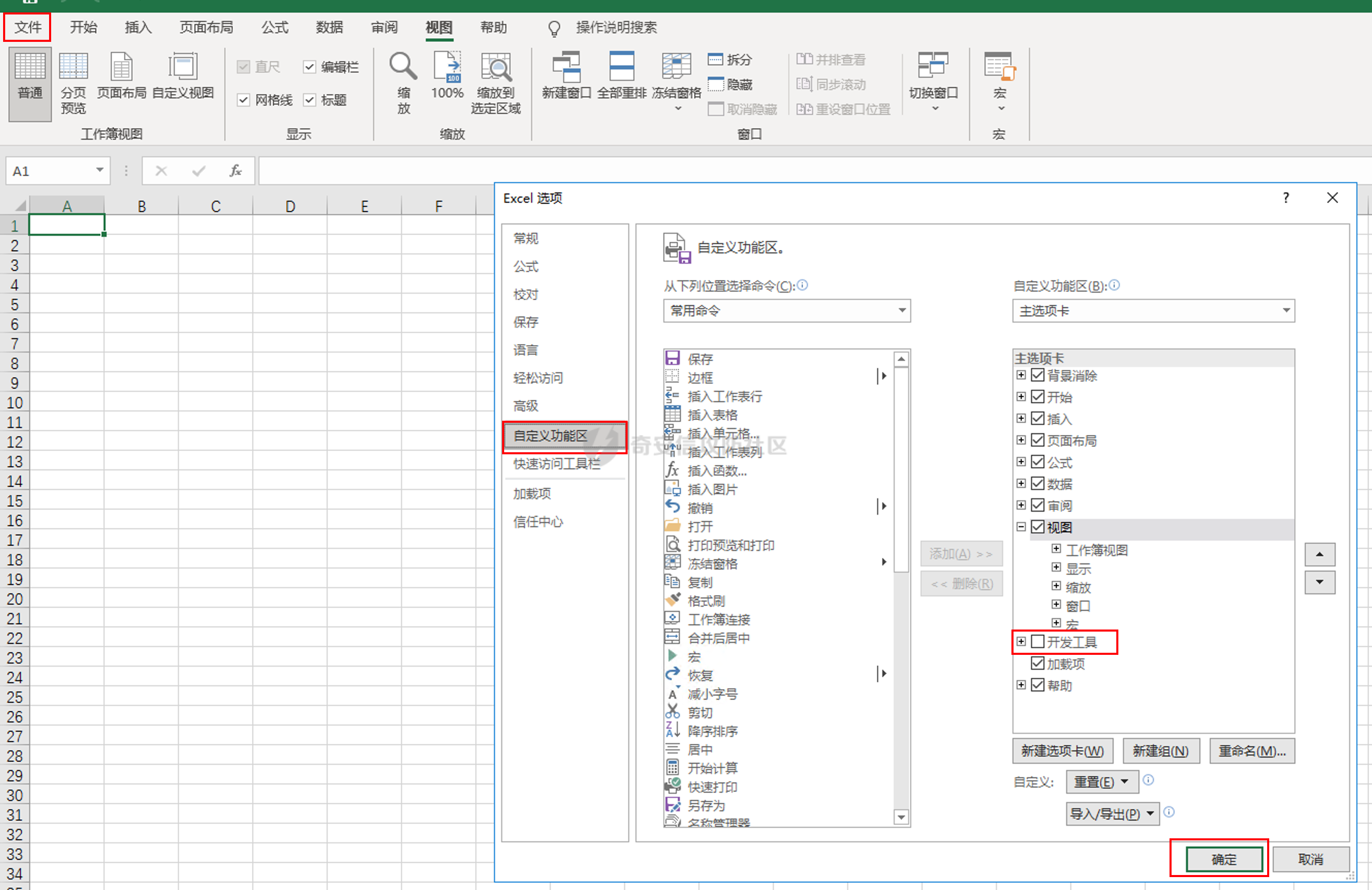This screenshot has height=890, width=1372.
Task: Toggle the Headings (标题) checkbox in ribbon
Action: [x=309, y=100]
